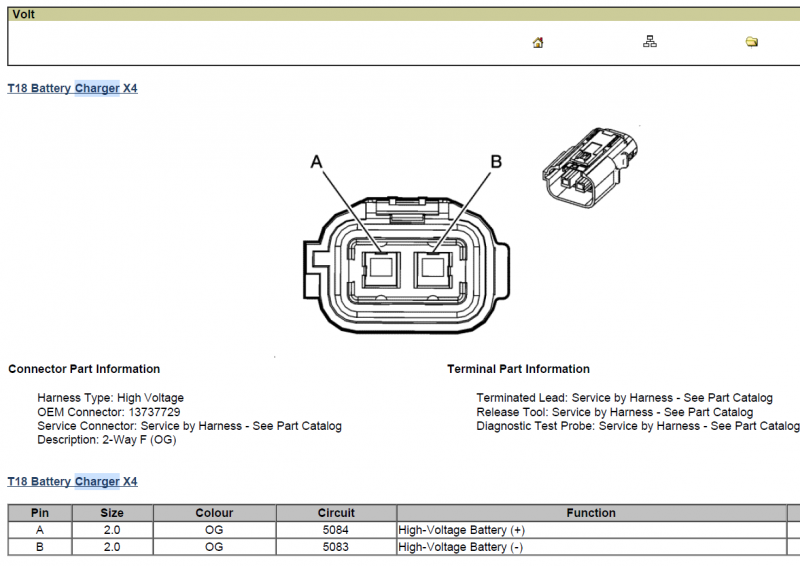Click circuit '5083' cell

[x=336, y=547]
